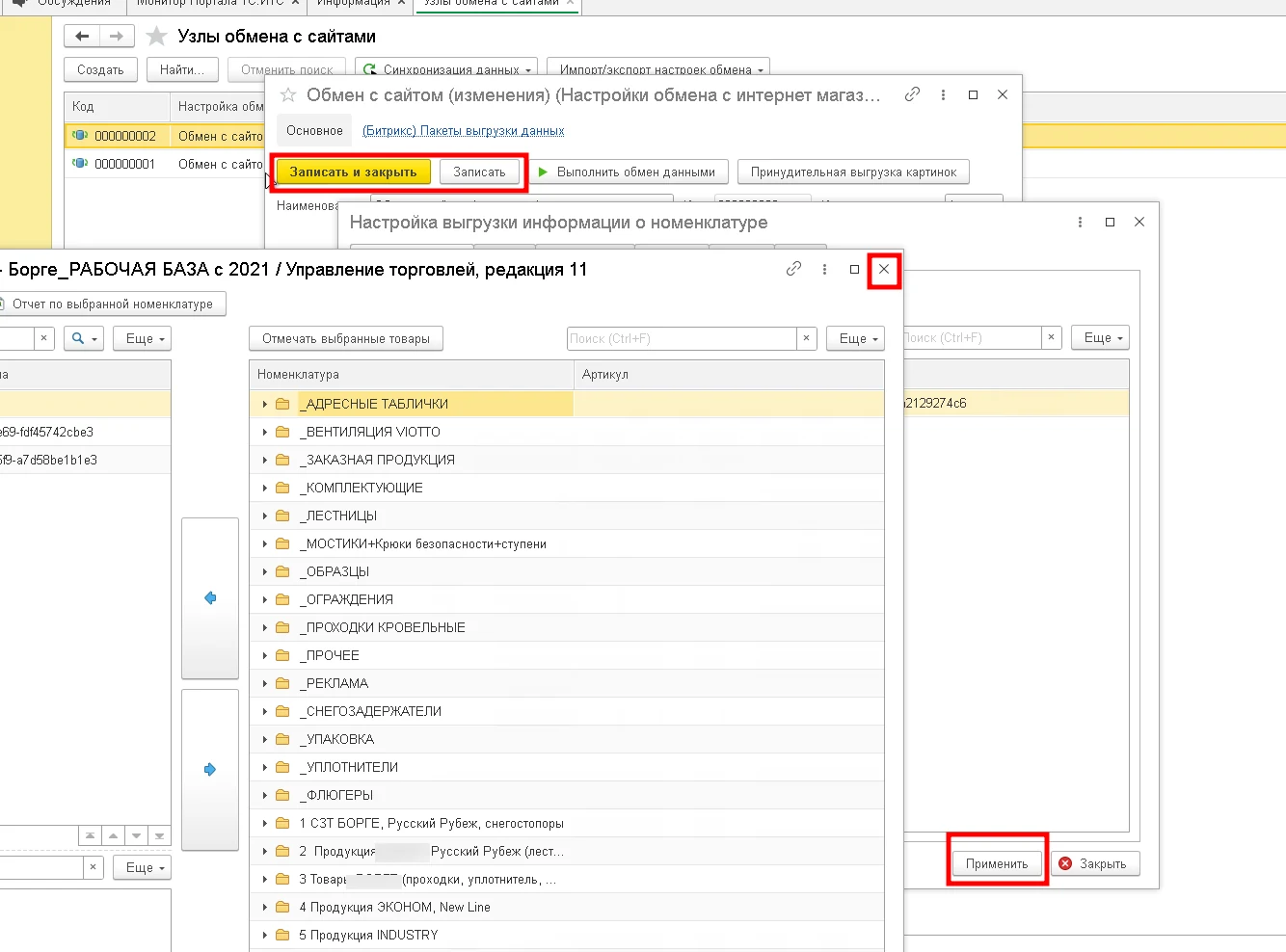
Task: Open three-dot menu of Управление торговлей window
Action: click(x=824, y=269)
